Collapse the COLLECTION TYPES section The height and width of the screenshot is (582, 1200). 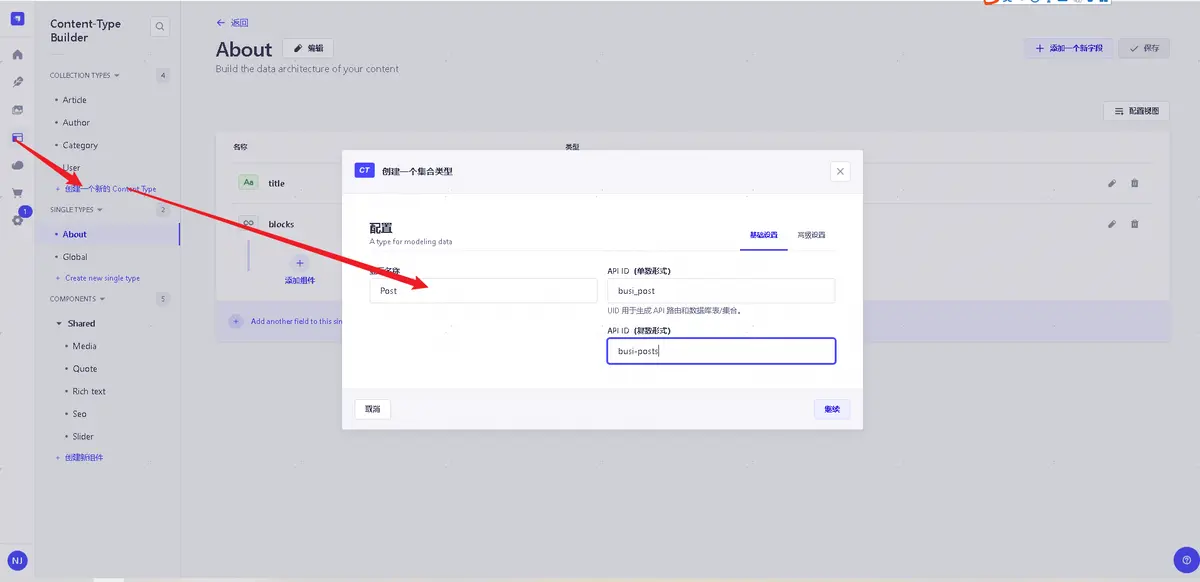point(85,75)
